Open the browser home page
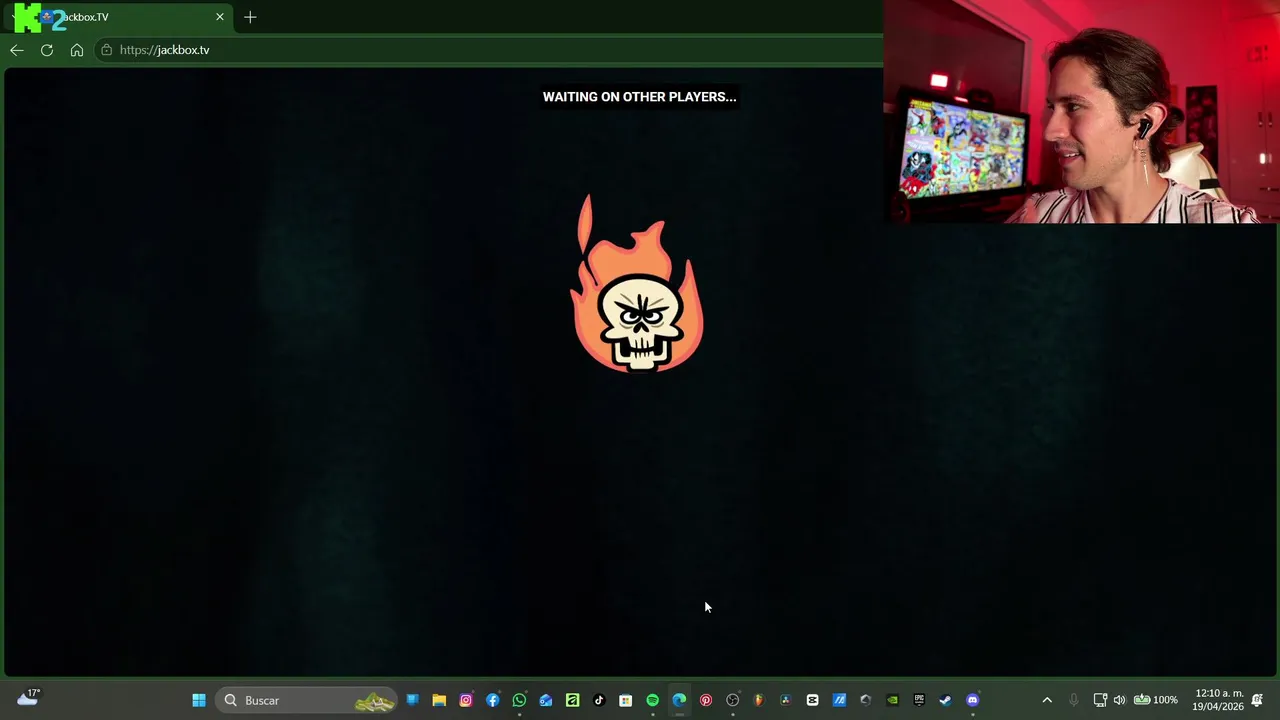 pos(77,50)
